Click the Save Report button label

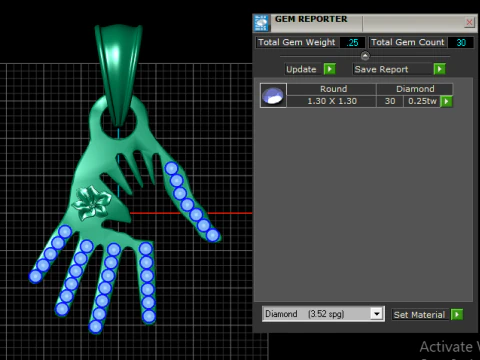(x=381, y=69)
